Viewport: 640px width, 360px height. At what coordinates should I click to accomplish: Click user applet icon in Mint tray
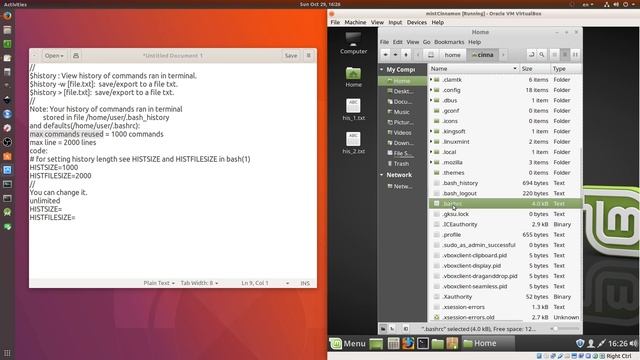[x=591, y=344]
